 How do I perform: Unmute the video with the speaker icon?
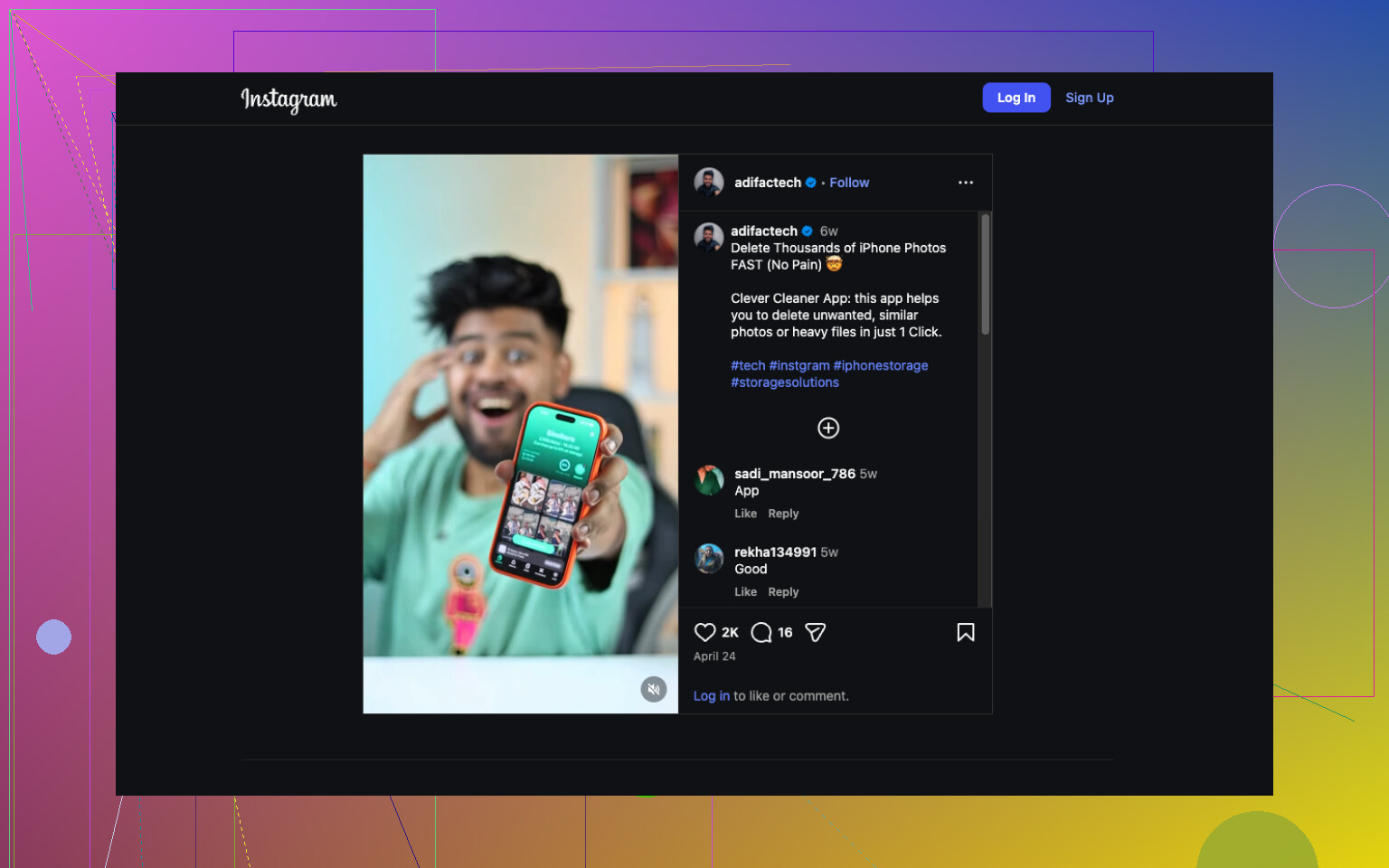coord(654,689)
